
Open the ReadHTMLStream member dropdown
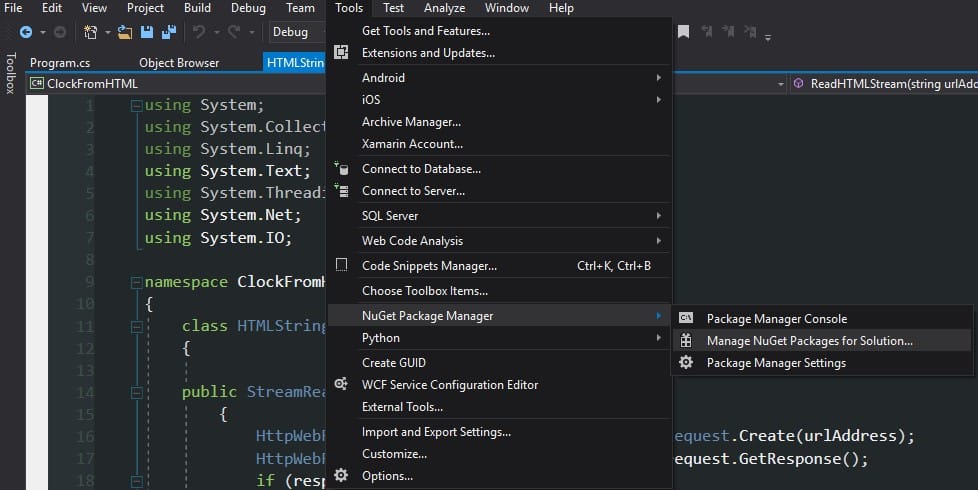tap(884, 84)
